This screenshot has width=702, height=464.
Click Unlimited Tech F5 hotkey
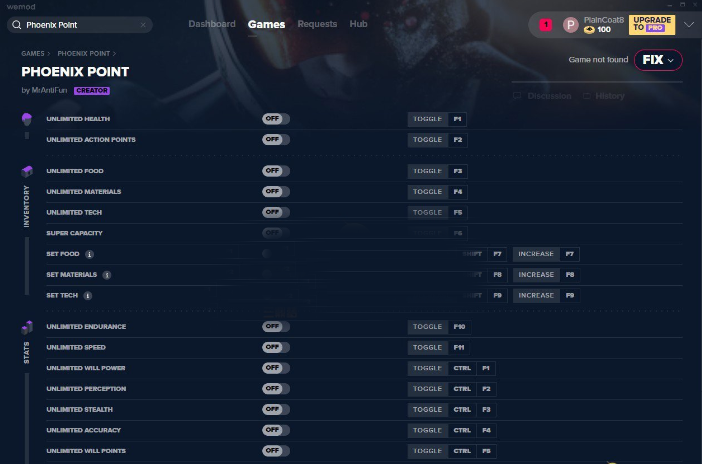click(437, 212)
